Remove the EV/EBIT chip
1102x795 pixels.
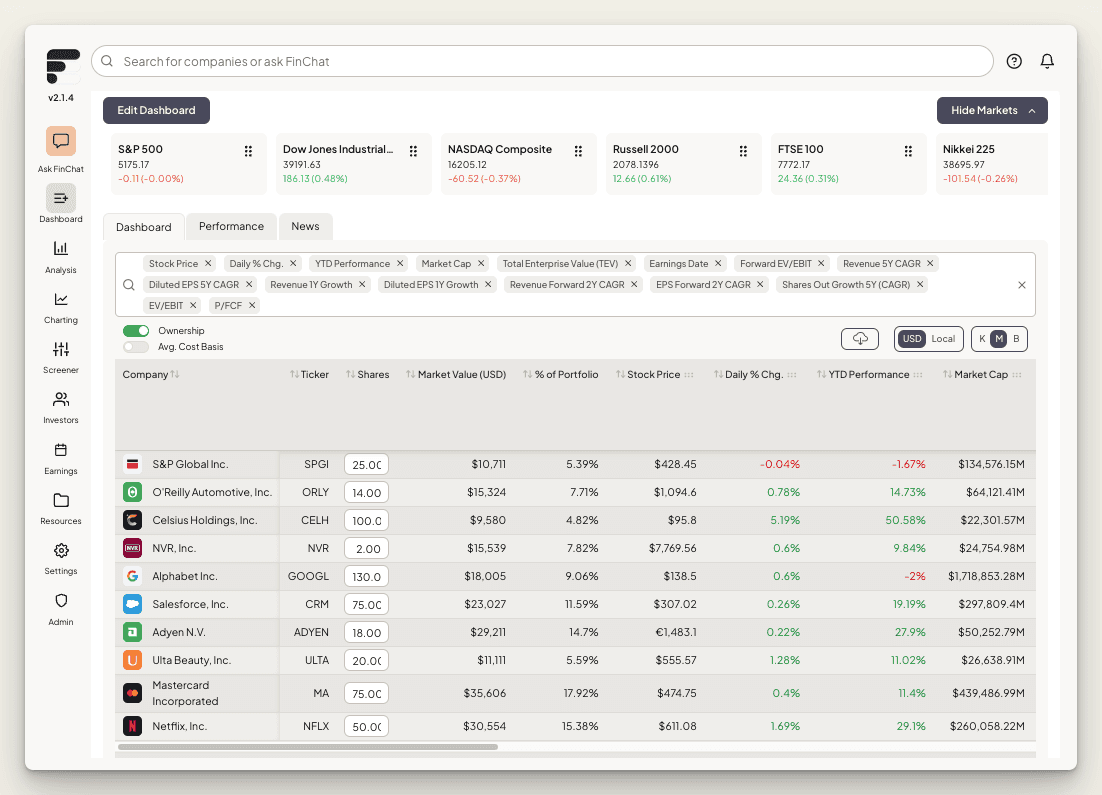(x=193, y=305)
